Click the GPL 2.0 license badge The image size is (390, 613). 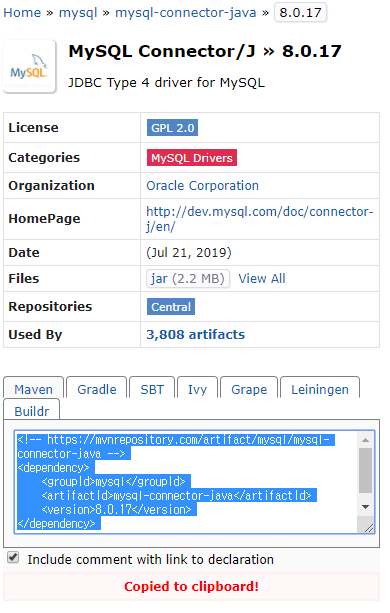(x=172, y=128)
